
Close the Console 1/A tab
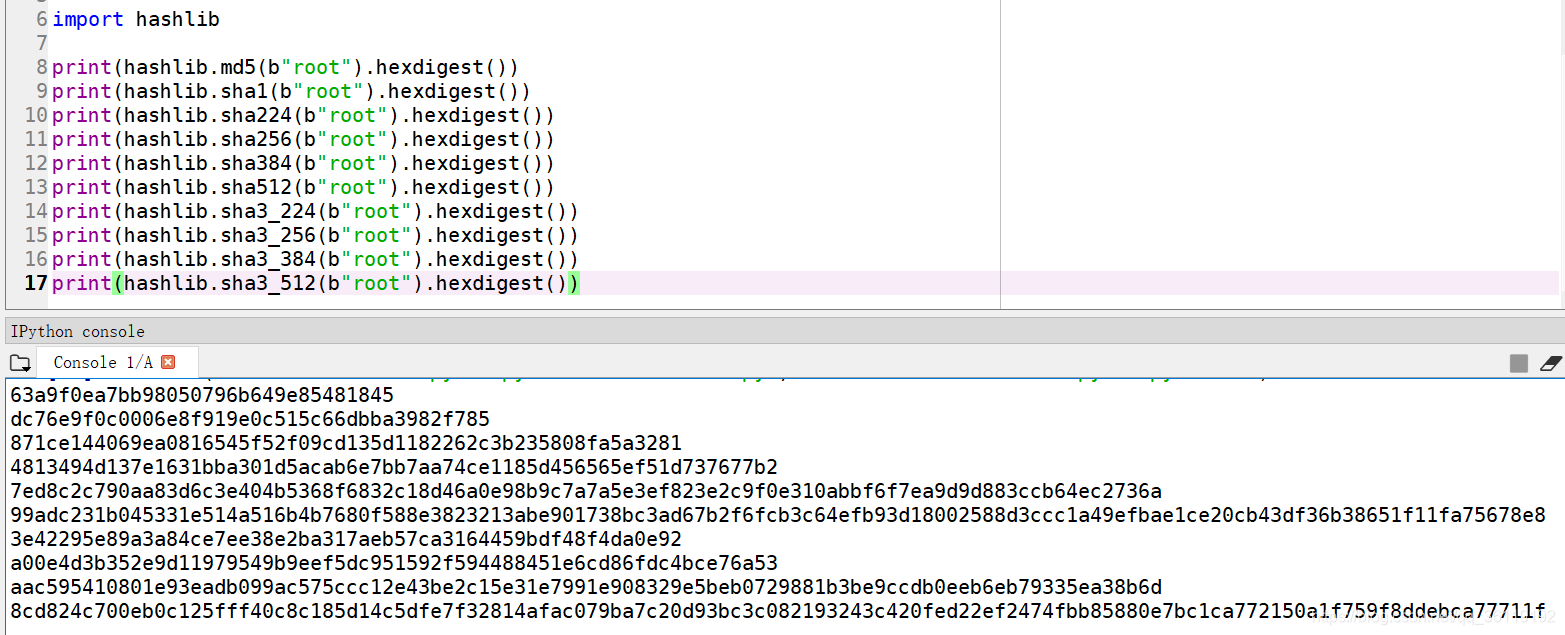click(x=168, y=362)
